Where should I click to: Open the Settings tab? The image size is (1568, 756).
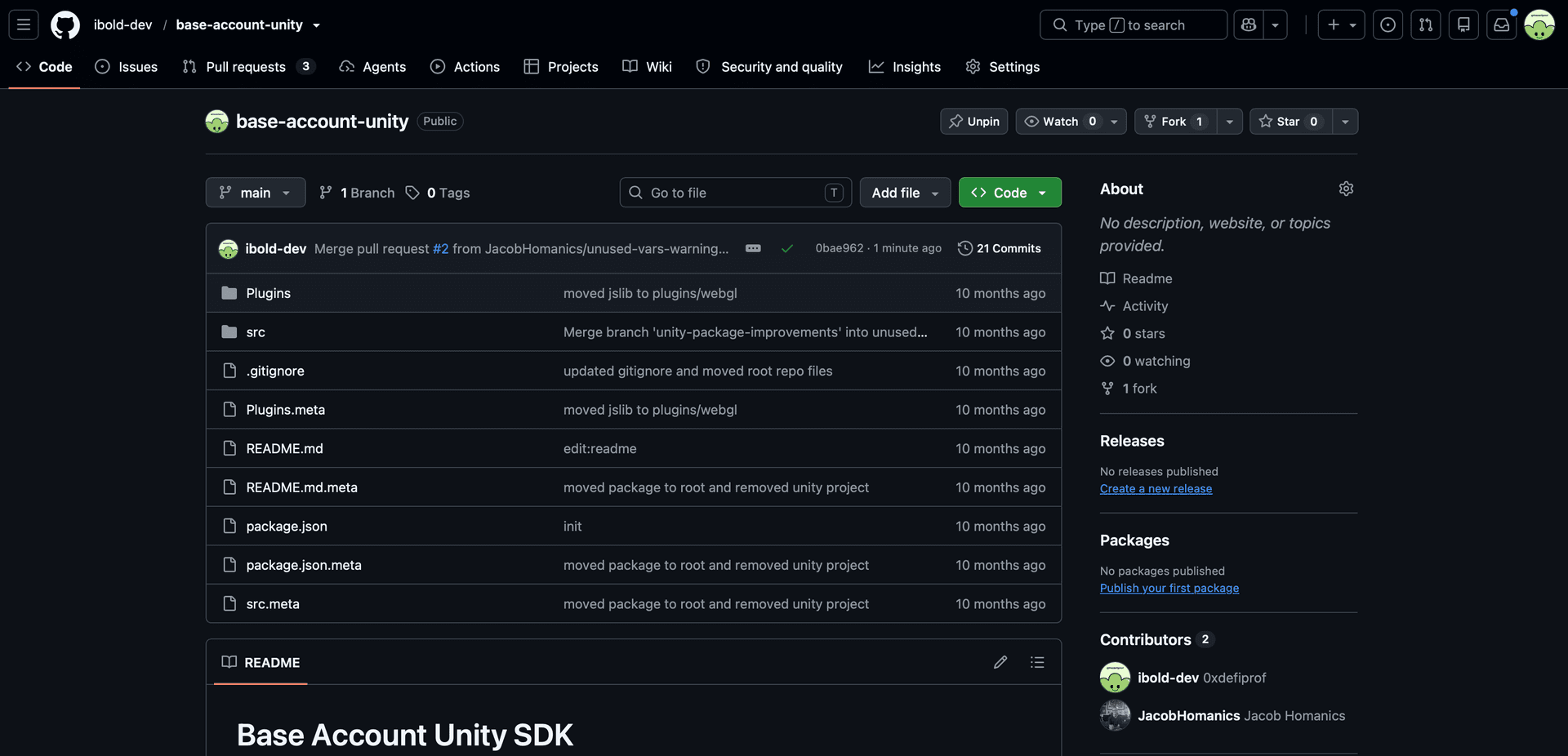1002,67
